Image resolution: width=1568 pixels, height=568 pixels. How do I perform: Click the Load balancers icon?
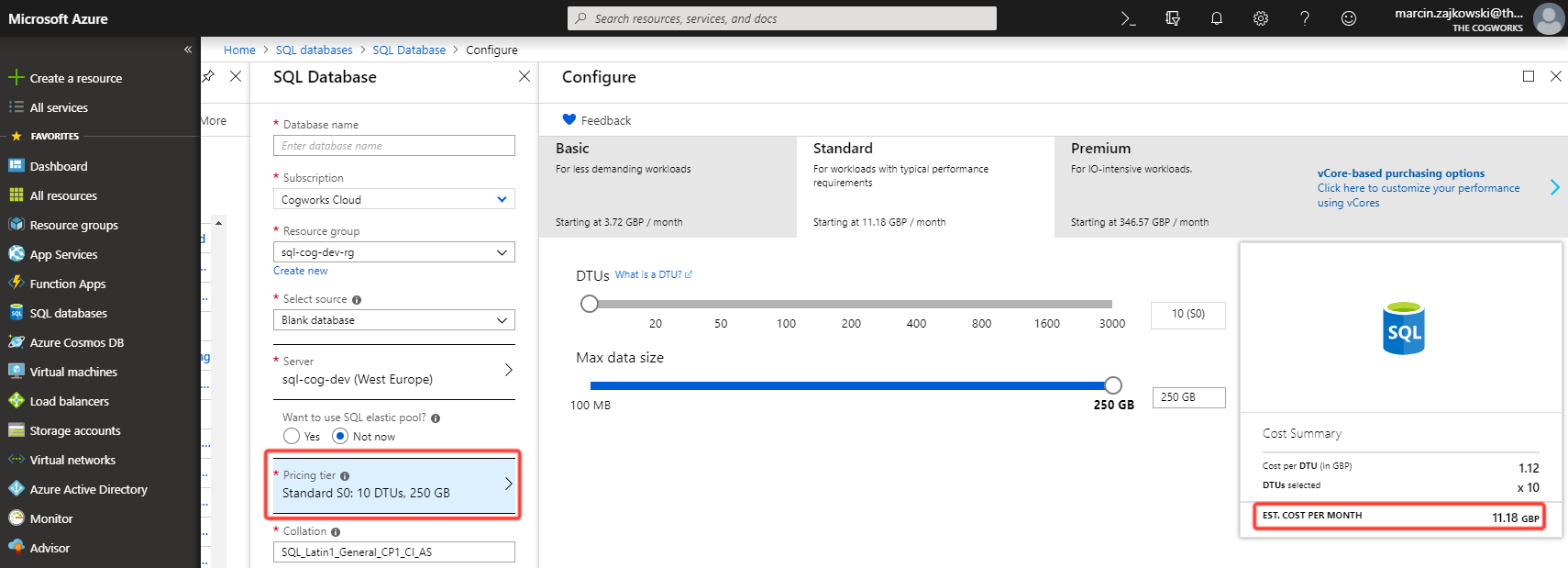pyautogui.click(x=16, y=401)
